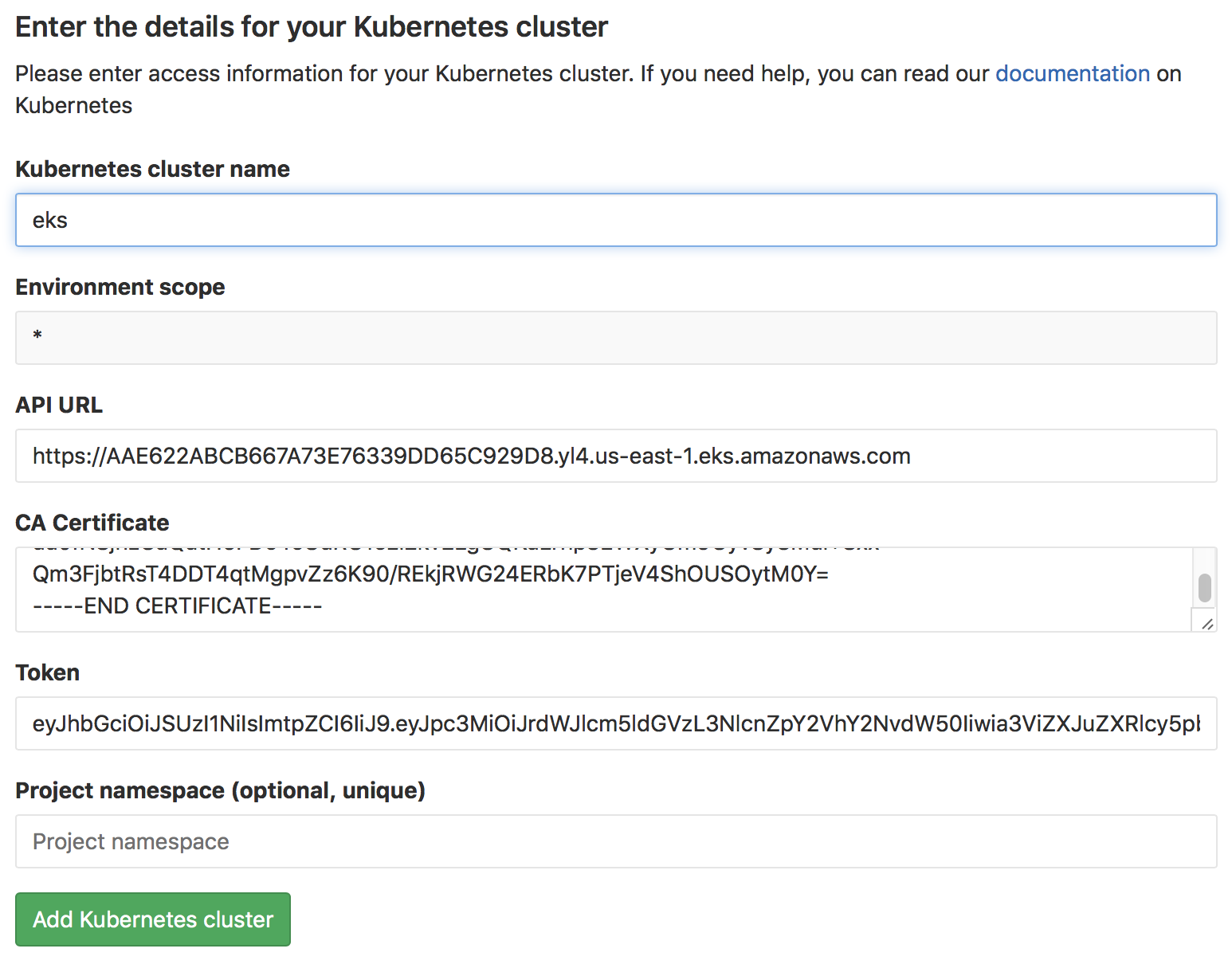The image size is (1232, 972).
Task: Click the Environment scope label
Action: 120,287
